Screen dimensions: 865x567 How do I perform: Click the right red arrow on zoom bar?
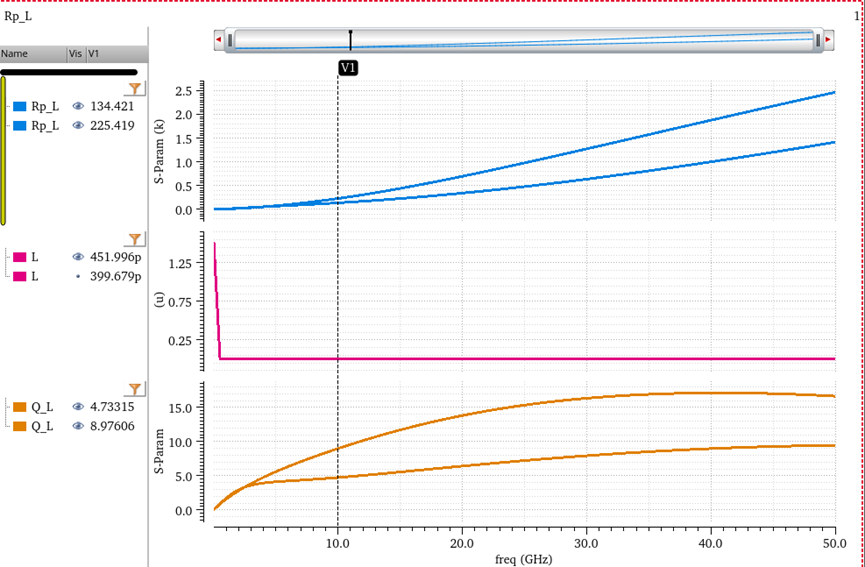coord(828,40)
